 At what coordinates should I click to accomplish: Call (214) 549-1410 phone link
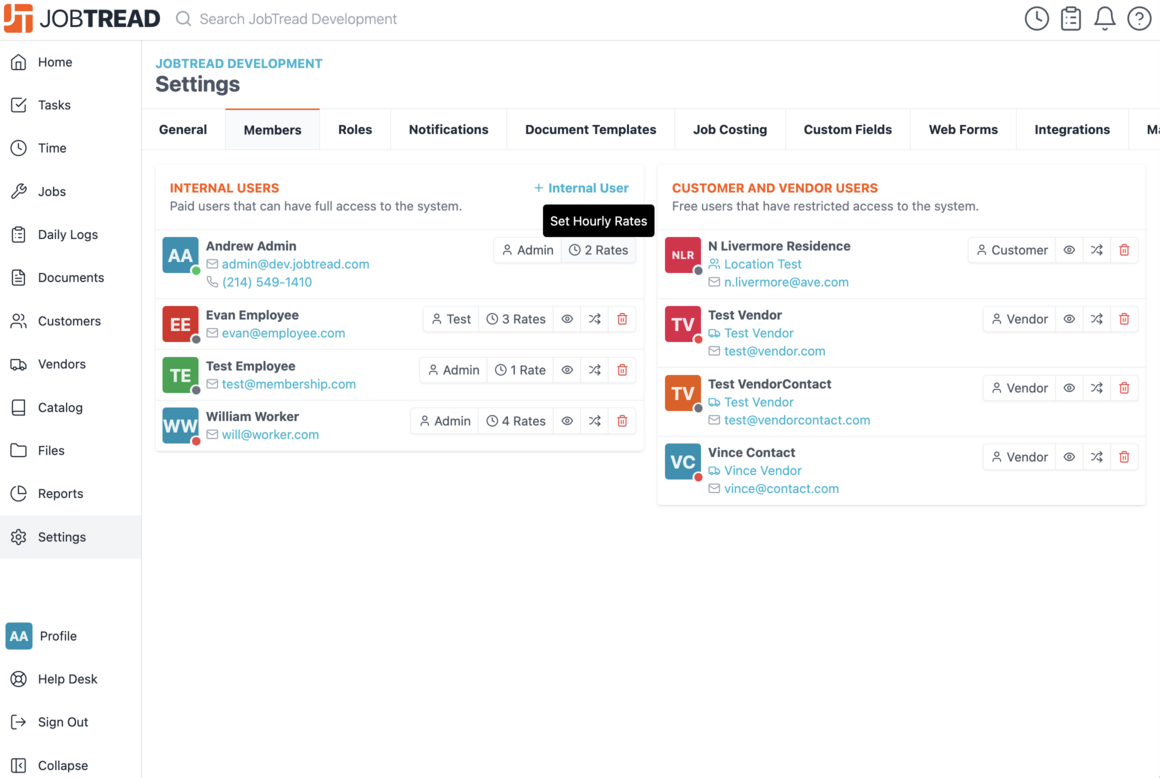[x=267, y=282]
